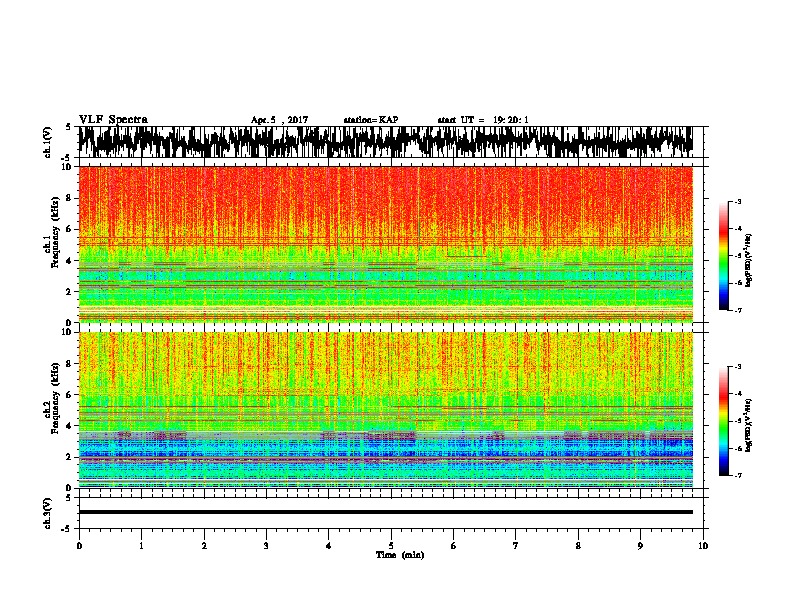This screenshot has height=612, width=792.
Task: Click the ch.1 spectrogram color scale bar
Action: pyautogui.click(x=724, y=256)
